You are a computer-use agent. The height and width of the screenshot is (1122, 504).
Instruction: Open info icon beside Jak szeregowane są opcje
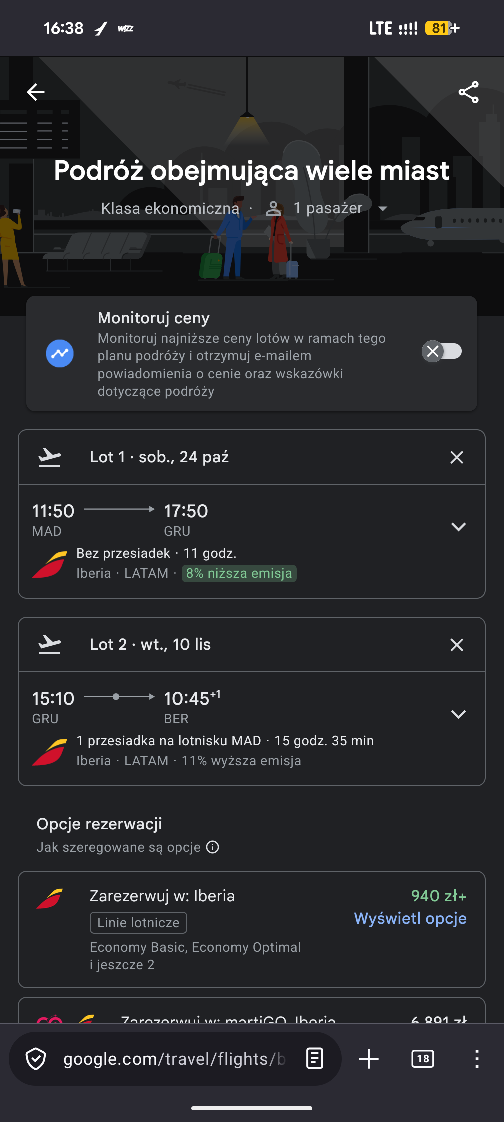coord(212,847)
